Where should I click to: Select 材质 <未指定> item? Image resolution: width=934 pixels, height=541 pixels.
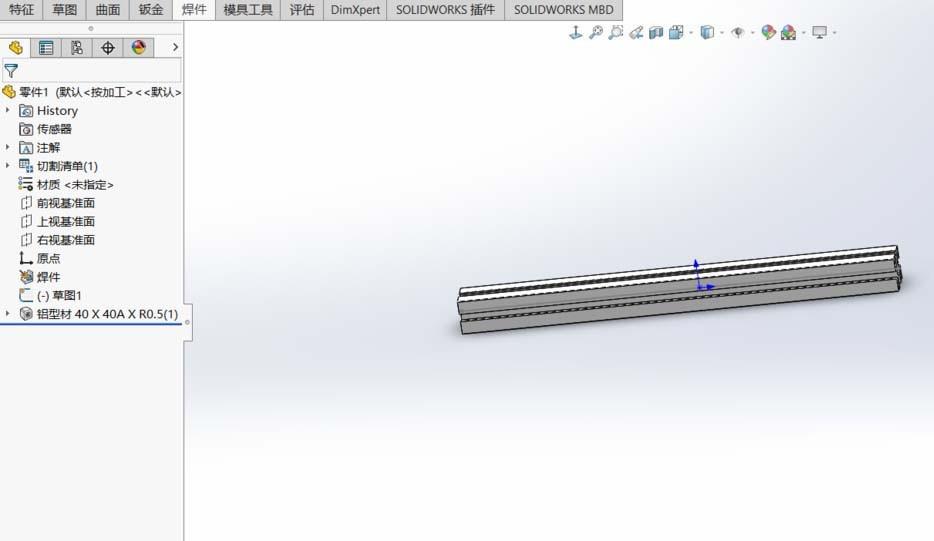(75, 185)
